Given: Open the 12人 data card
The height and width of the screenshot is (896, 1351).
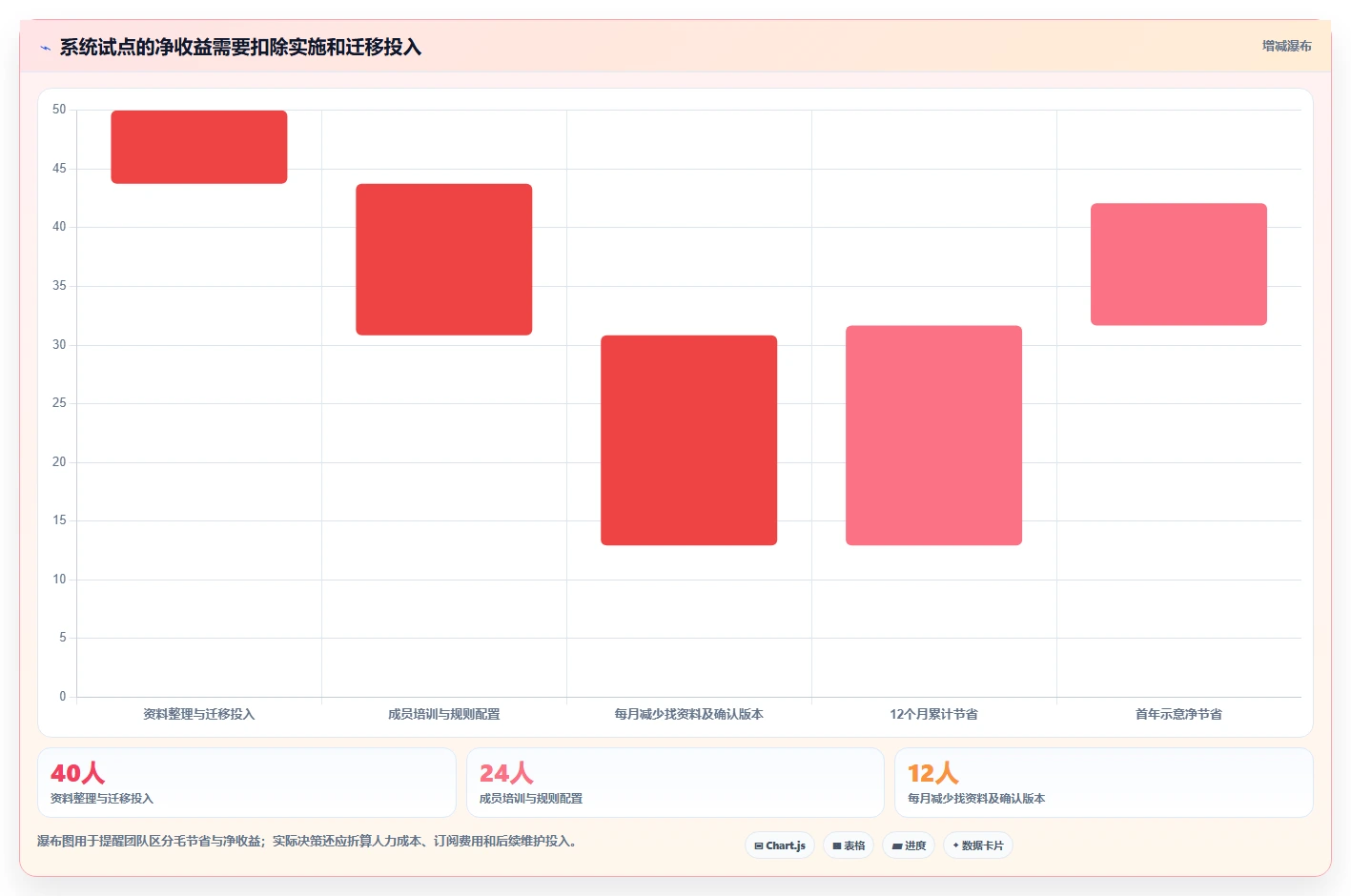Looking at the screenshot, I should tap(1104, 783).
